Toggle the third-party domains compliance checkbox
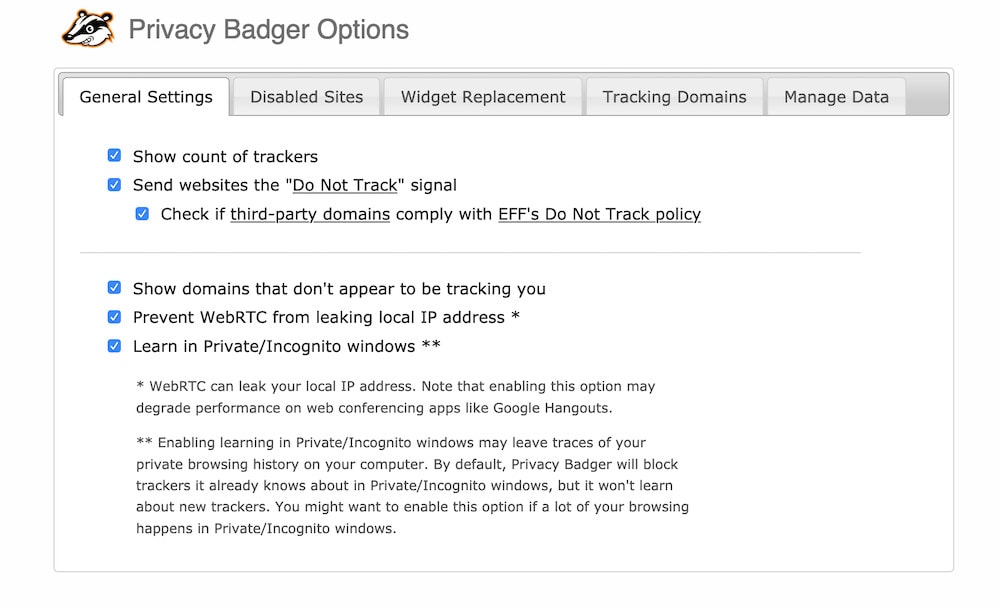The height and width of the screenshot is (608, 1000). 142,214
